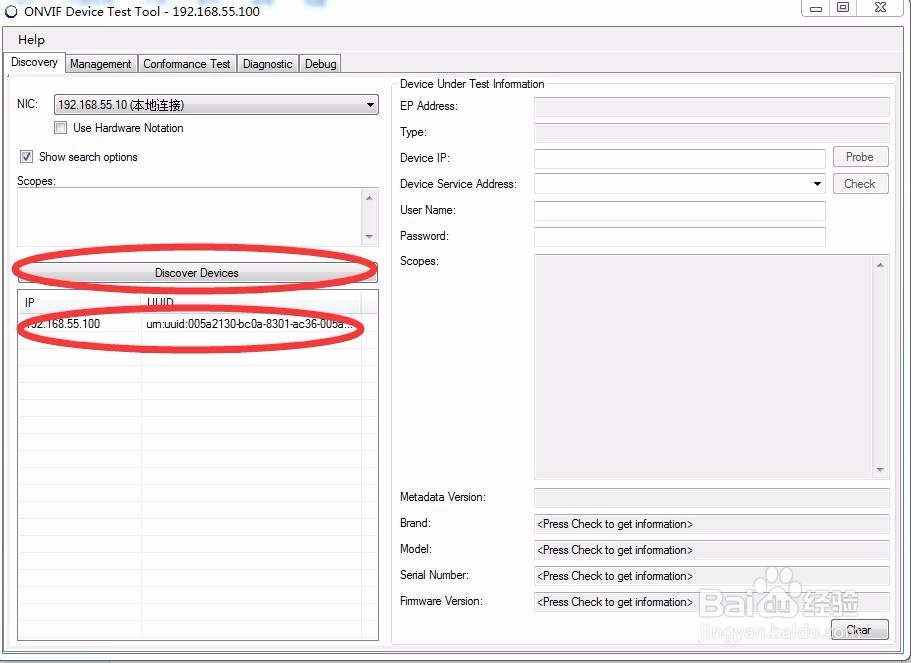The height and width of the screenshot is (663, 911).
Task: Switch to the Discovery tab
Action: point(34,62)
